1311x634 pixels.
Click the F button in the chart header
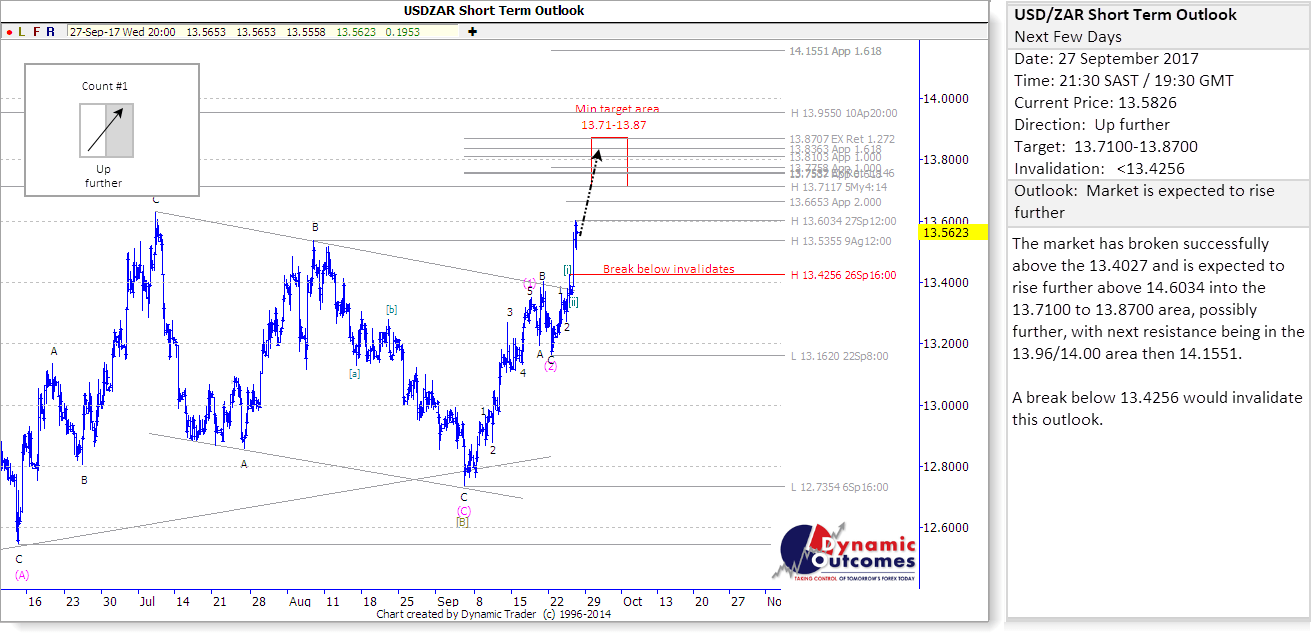[37, 32]
